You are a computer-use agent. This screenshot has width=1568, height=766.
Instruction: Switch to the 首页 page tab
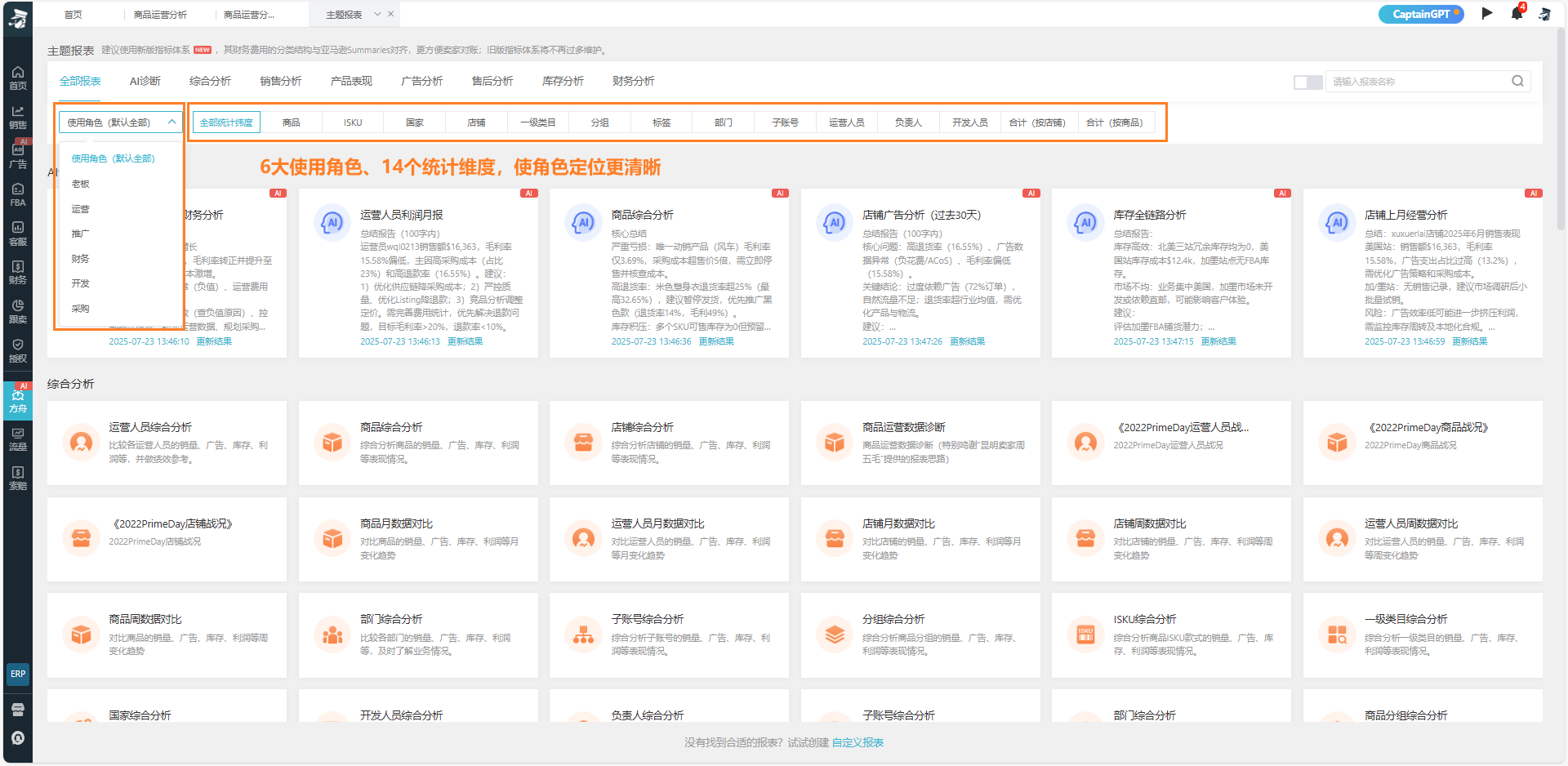point(73,15)
